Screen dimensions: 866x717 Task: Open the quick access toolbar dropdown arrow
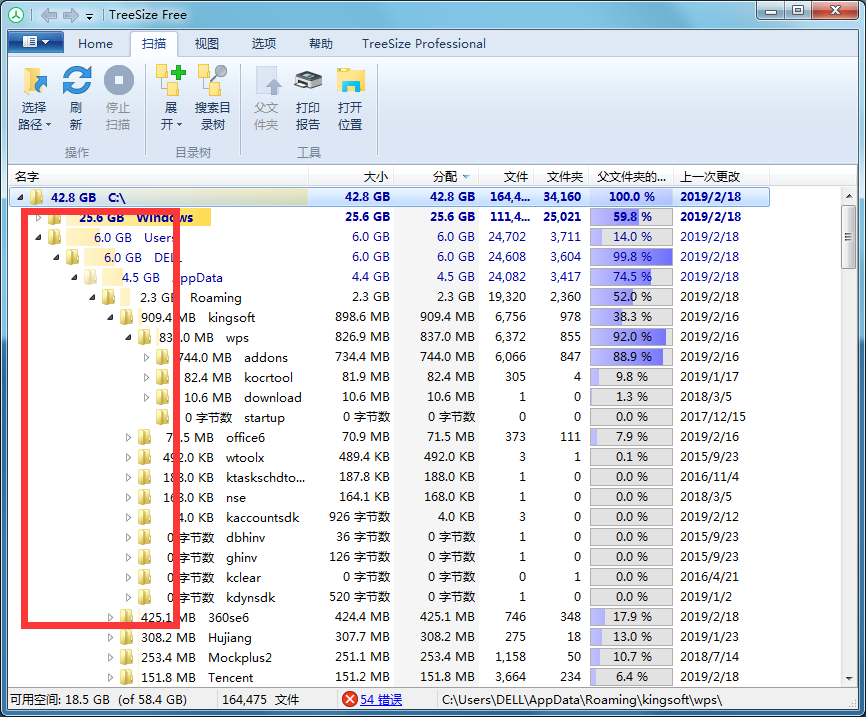coord(90,16)
